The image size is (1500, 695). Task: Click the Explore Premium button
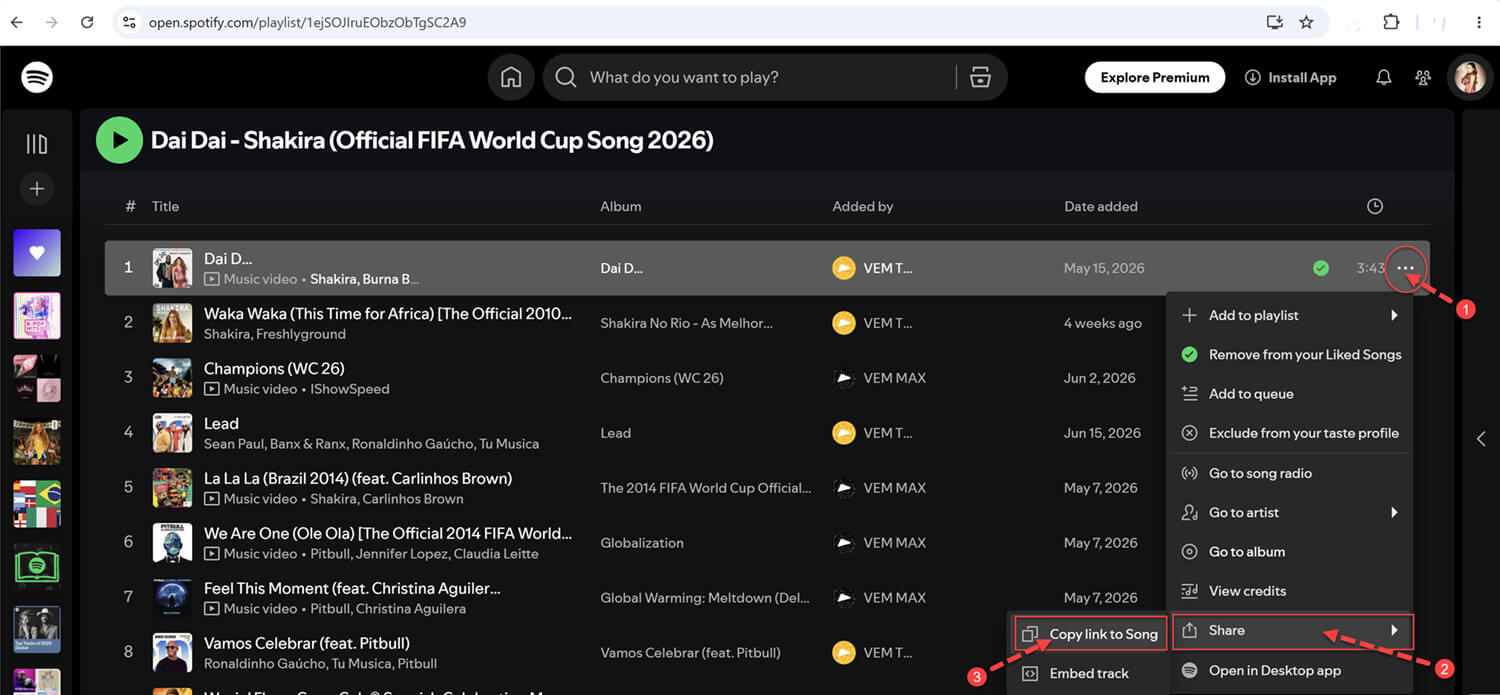tap(1155, 77)
